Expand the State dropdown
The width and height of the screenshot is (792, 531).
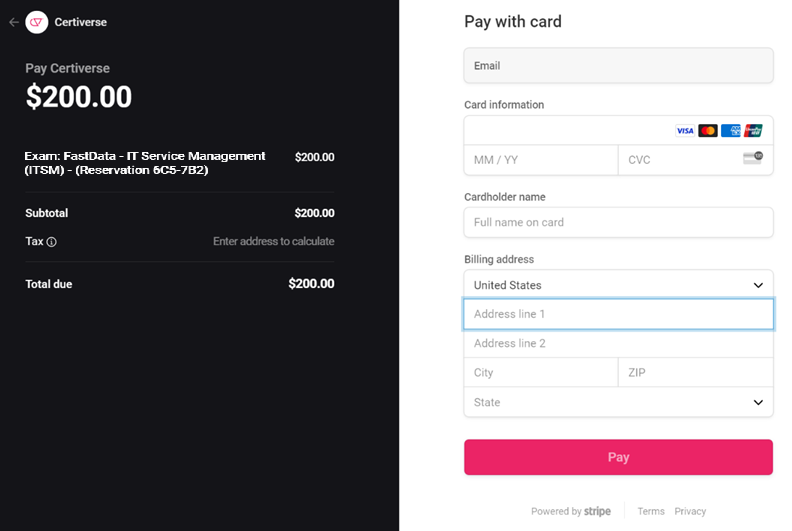pyautogui.click(x=618, y=402)
